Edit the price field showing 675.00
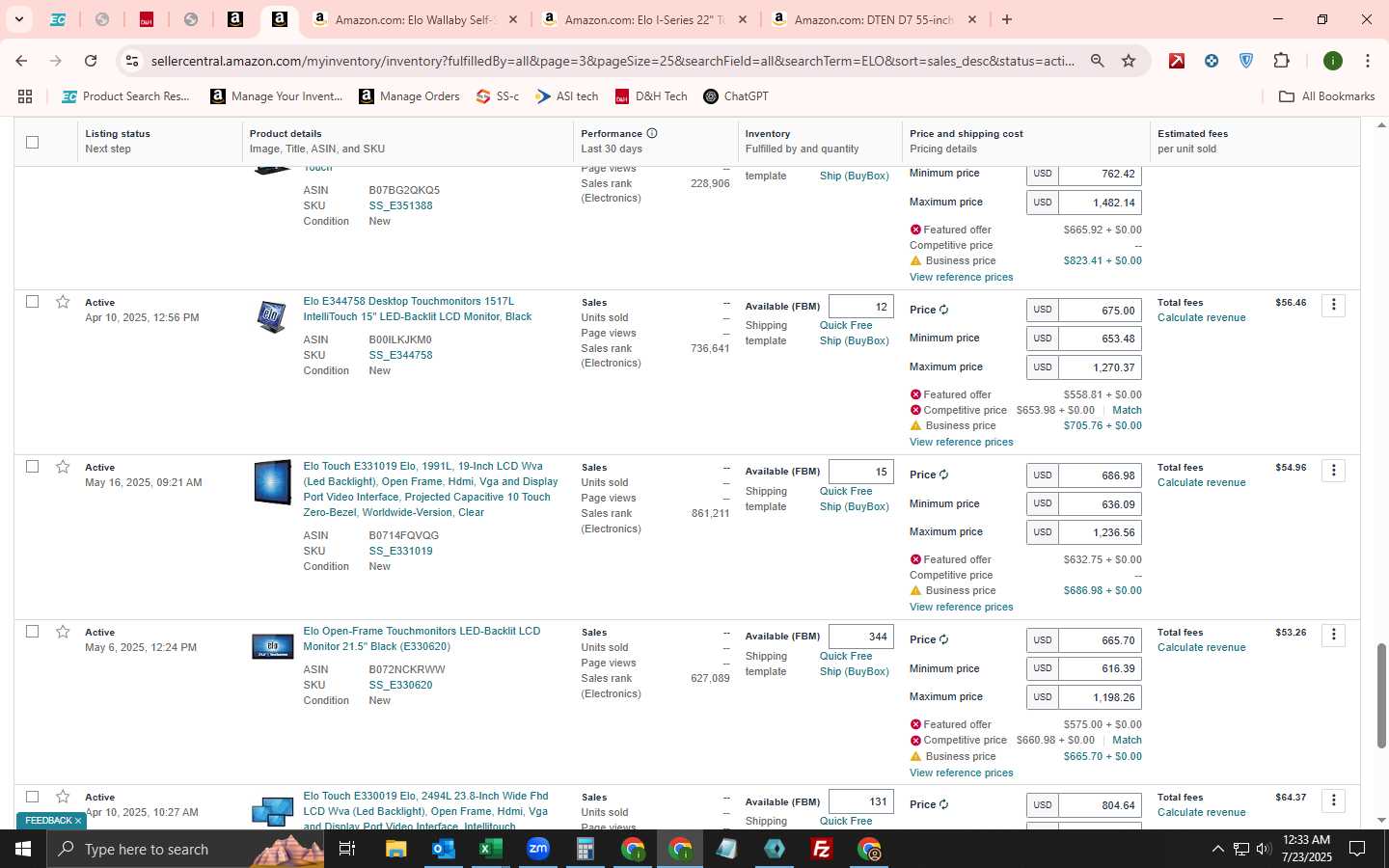1389x868 pixels. (x=1100, y=311)
